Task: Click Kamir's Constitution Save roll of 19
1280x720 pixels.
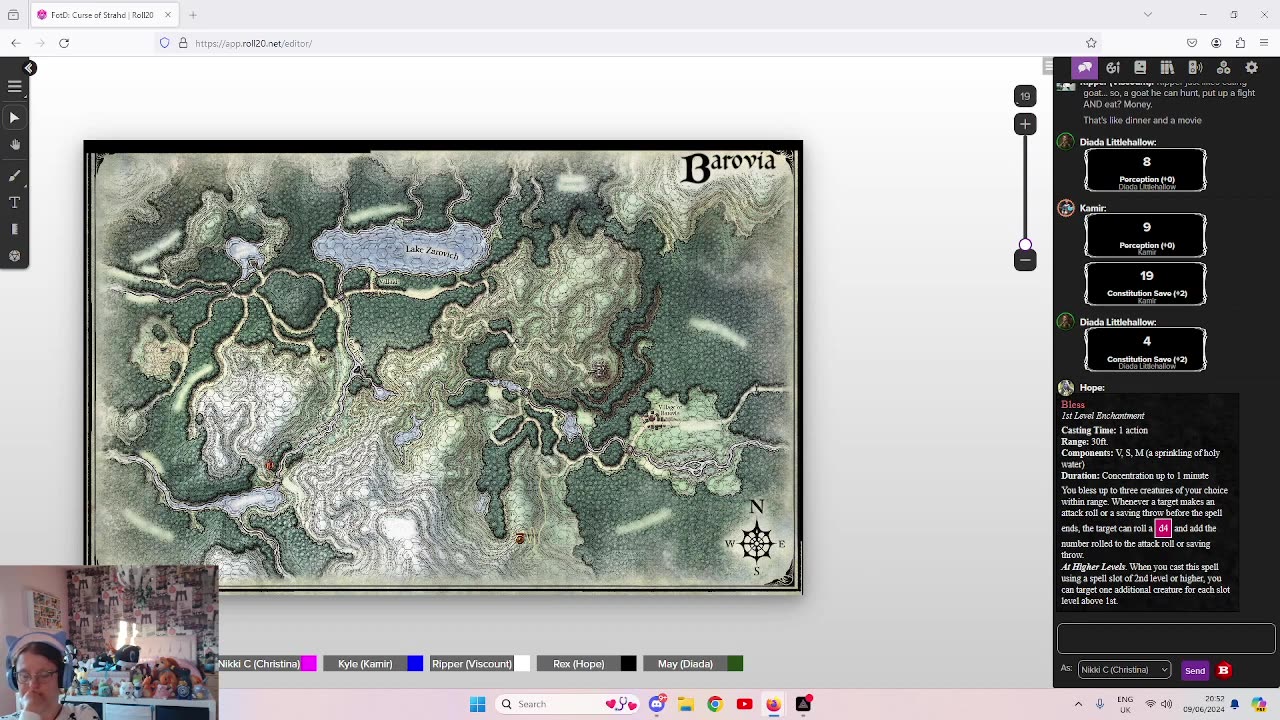Action: pyautogui.click(x=1146, y=283)
